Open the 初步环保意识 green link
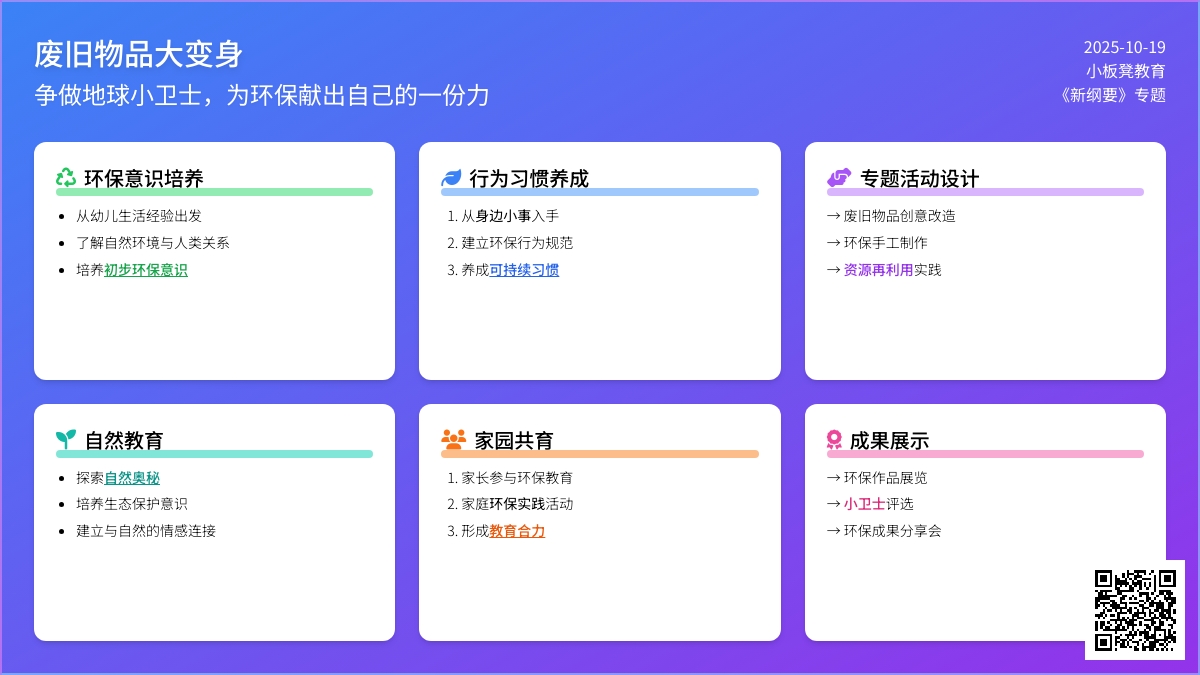Image resolution: width=1200 pixels, height=675 pixels. click(x=146, y=270)
